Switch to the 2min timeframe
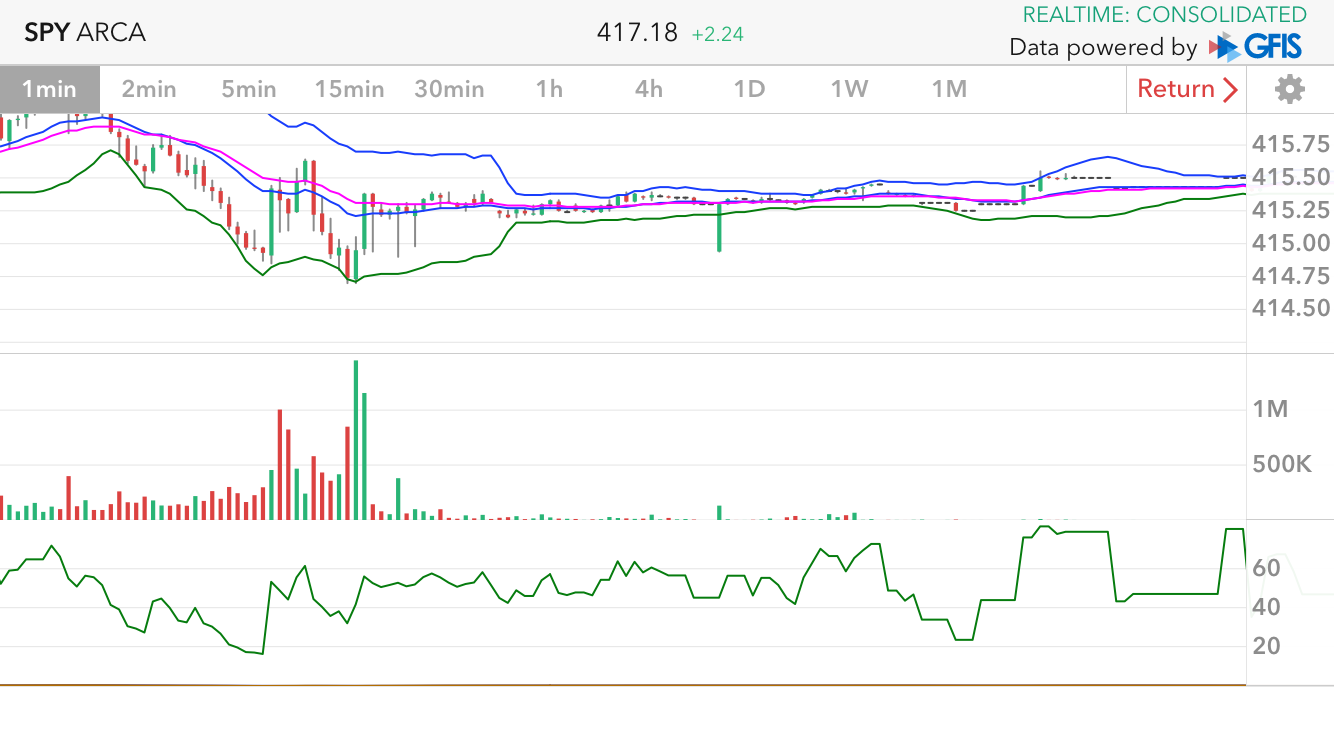Image resolution: width=1334 pixels, height=750 pixels. pyautogui.click(x=149, y=89)
